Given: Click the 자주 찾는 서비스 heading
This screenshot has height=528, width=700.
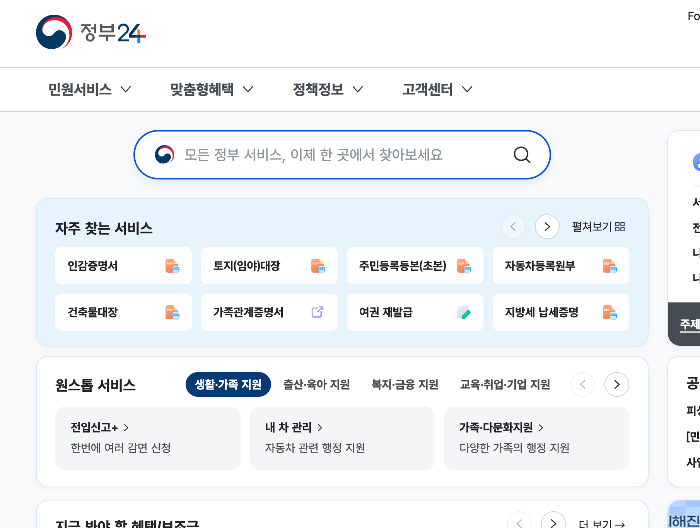Looking at the screenshot, I should click(104, 228).
